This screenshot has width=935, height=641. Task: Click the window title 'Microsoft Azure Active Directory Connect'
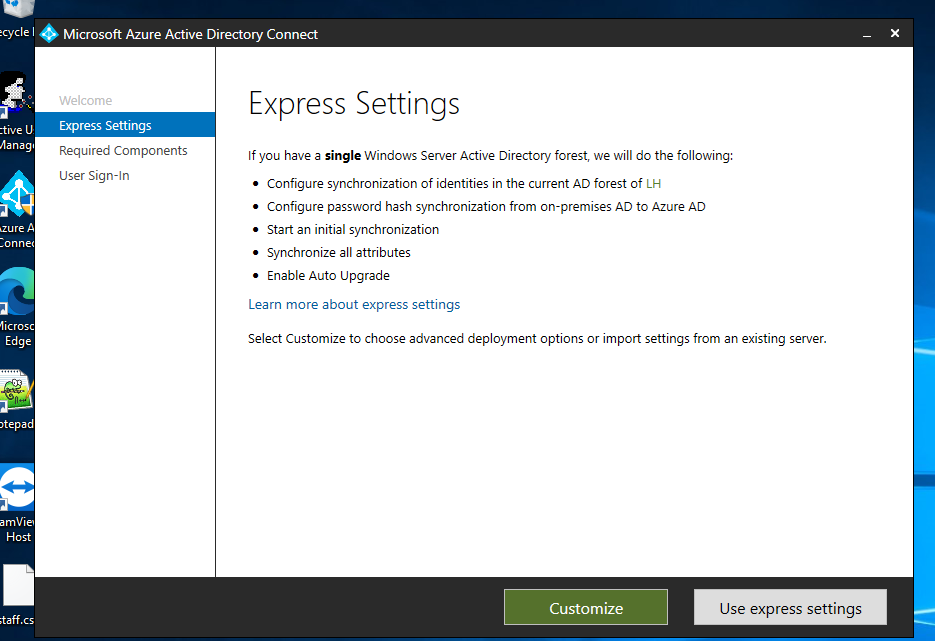[x=190, y=34]
